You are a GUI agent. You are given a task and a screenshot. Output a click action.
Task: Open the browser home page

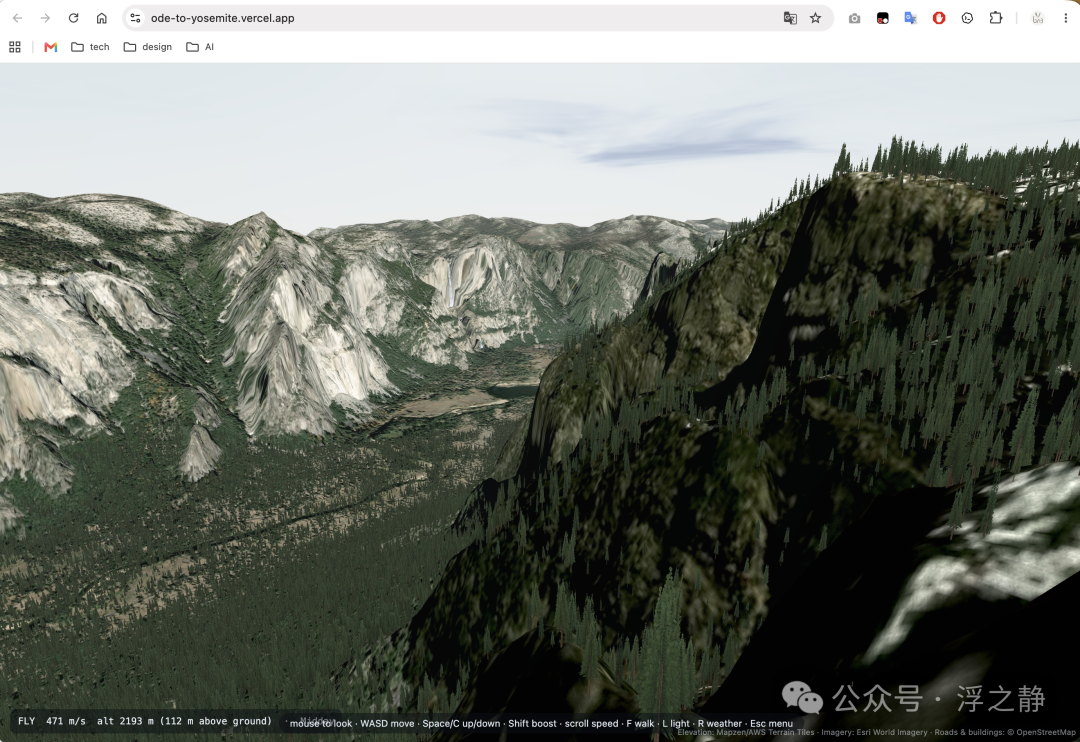[x=102, y=18]
